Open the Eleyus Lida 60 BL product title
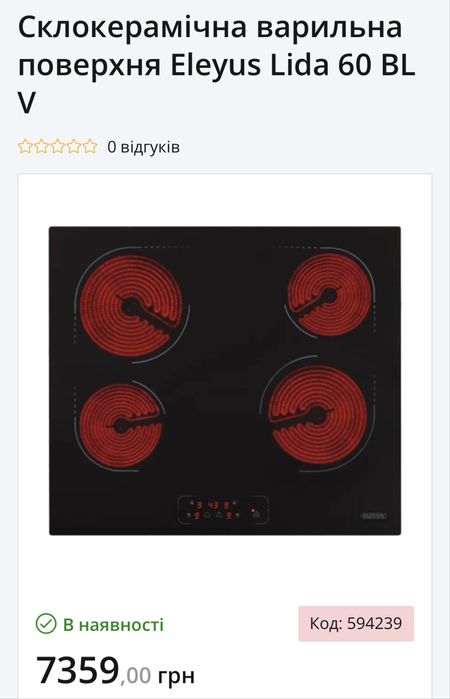 (217, 65)
